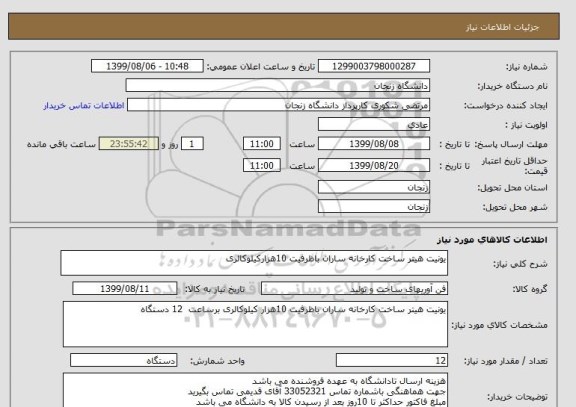Click the text ساعت باقی مانده
576x407 pixels.
(61, 144)
